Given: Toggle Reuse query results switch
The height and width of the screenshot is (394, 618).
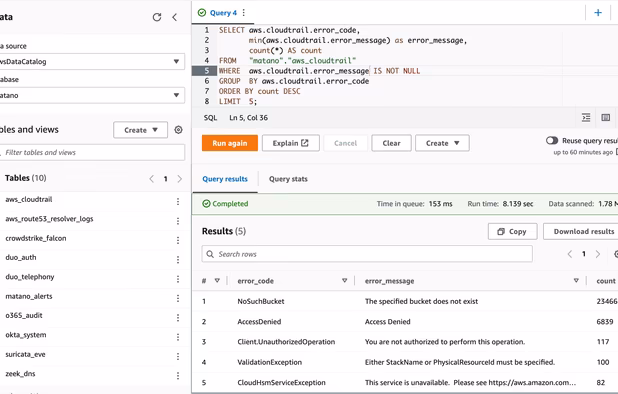Looking at the screenshot, I should pyautogui.click(x=552, y=141).
